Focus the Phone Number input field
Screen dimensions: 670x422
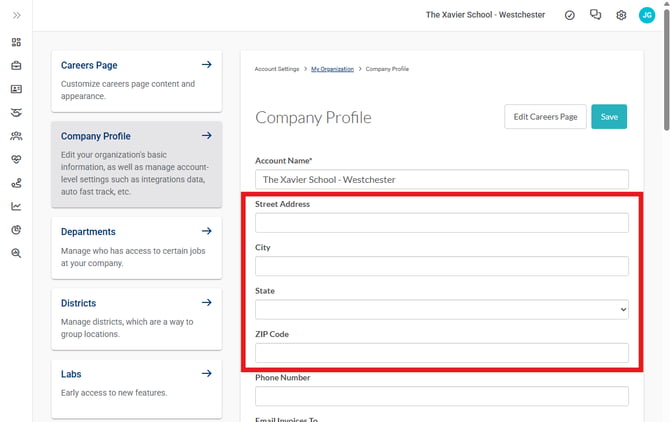coord(442,396)
